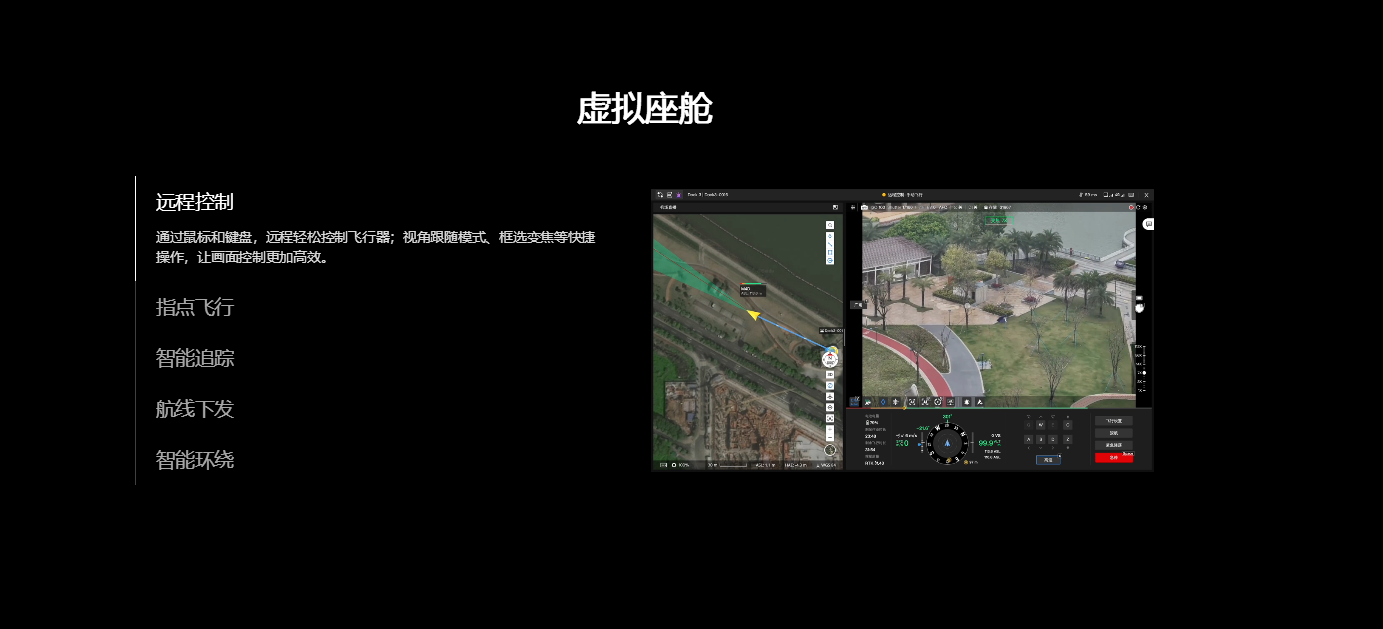Toggle the chat bubble panel on camera view

1148,224
